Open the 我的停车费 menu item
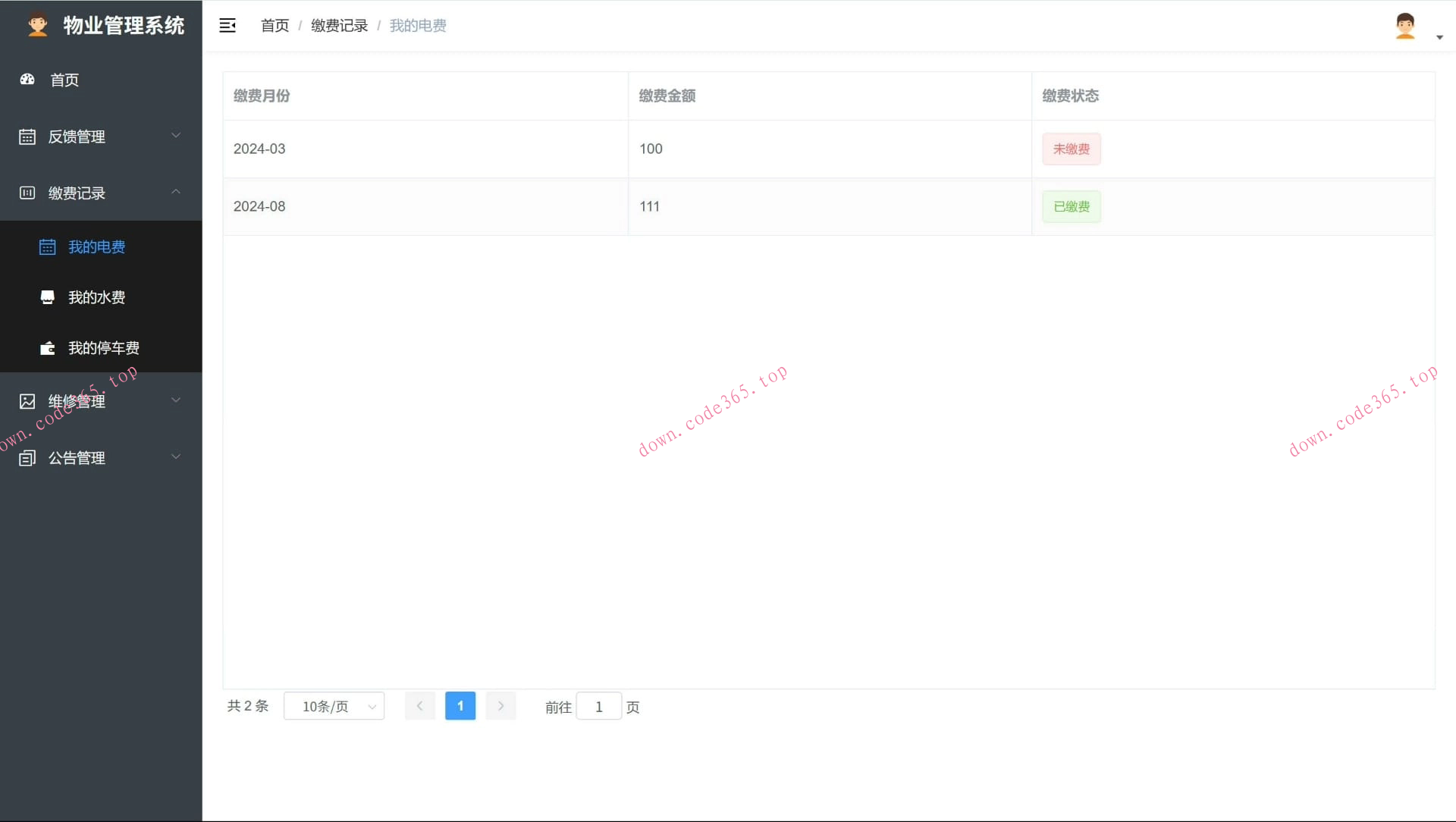The image size is (1456, 822). tap(103, 348)
